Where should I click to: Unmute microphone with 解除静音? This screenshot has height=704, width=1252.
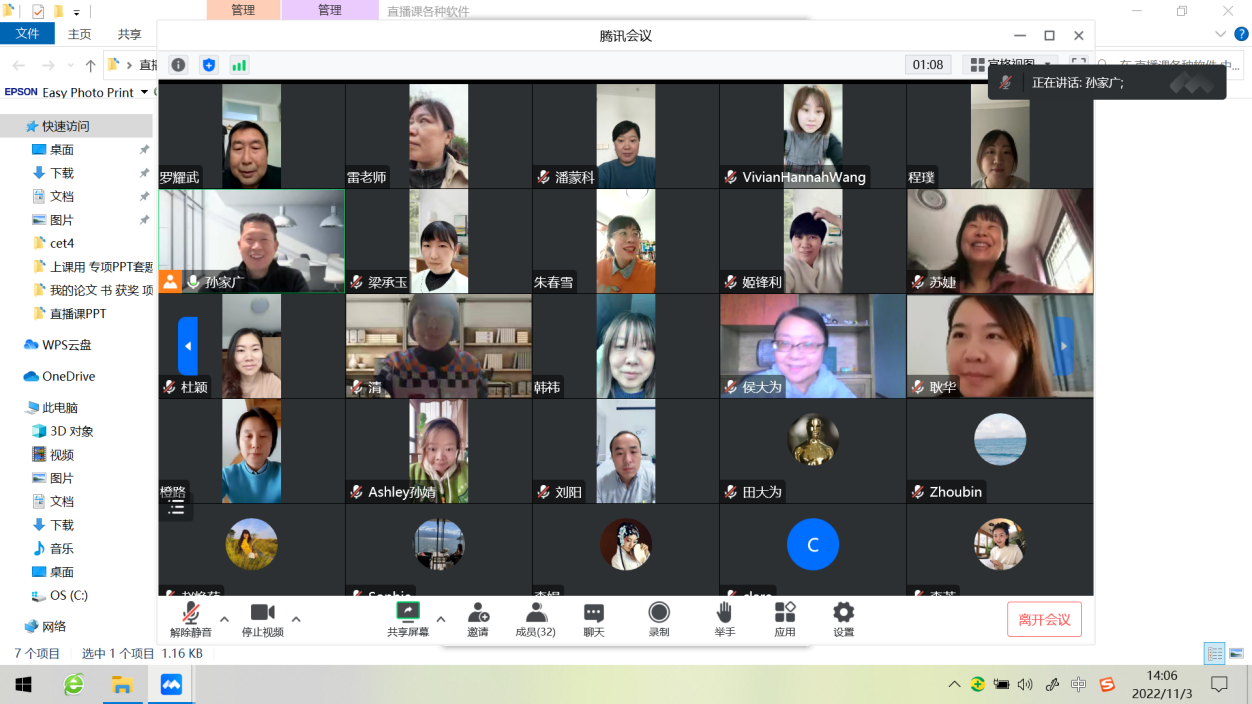(x=190, y=613)
